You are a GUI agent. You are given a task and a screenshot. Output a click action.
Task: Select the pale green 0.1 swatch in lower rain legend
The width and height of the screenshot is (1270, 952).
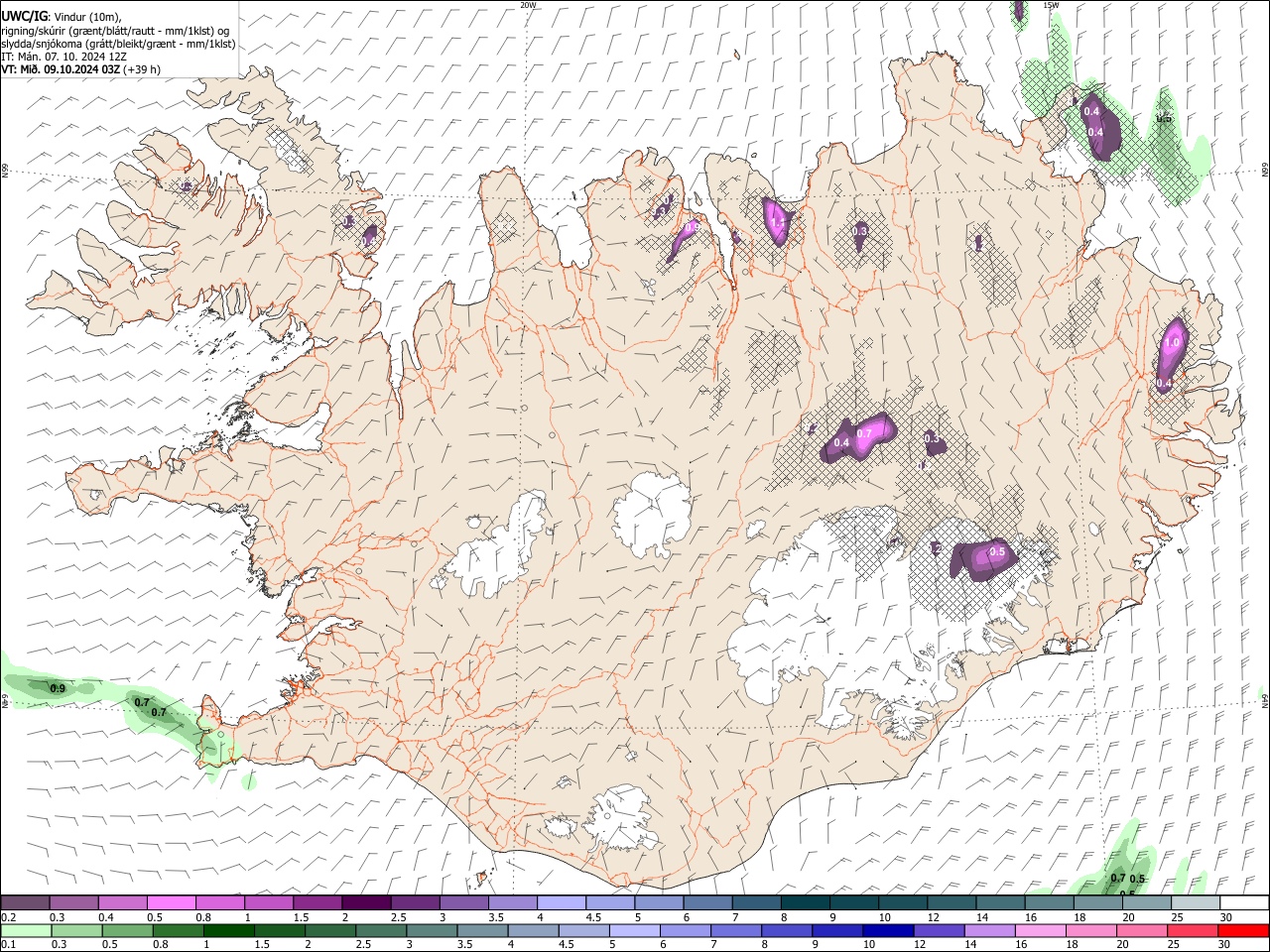[27, 930]
